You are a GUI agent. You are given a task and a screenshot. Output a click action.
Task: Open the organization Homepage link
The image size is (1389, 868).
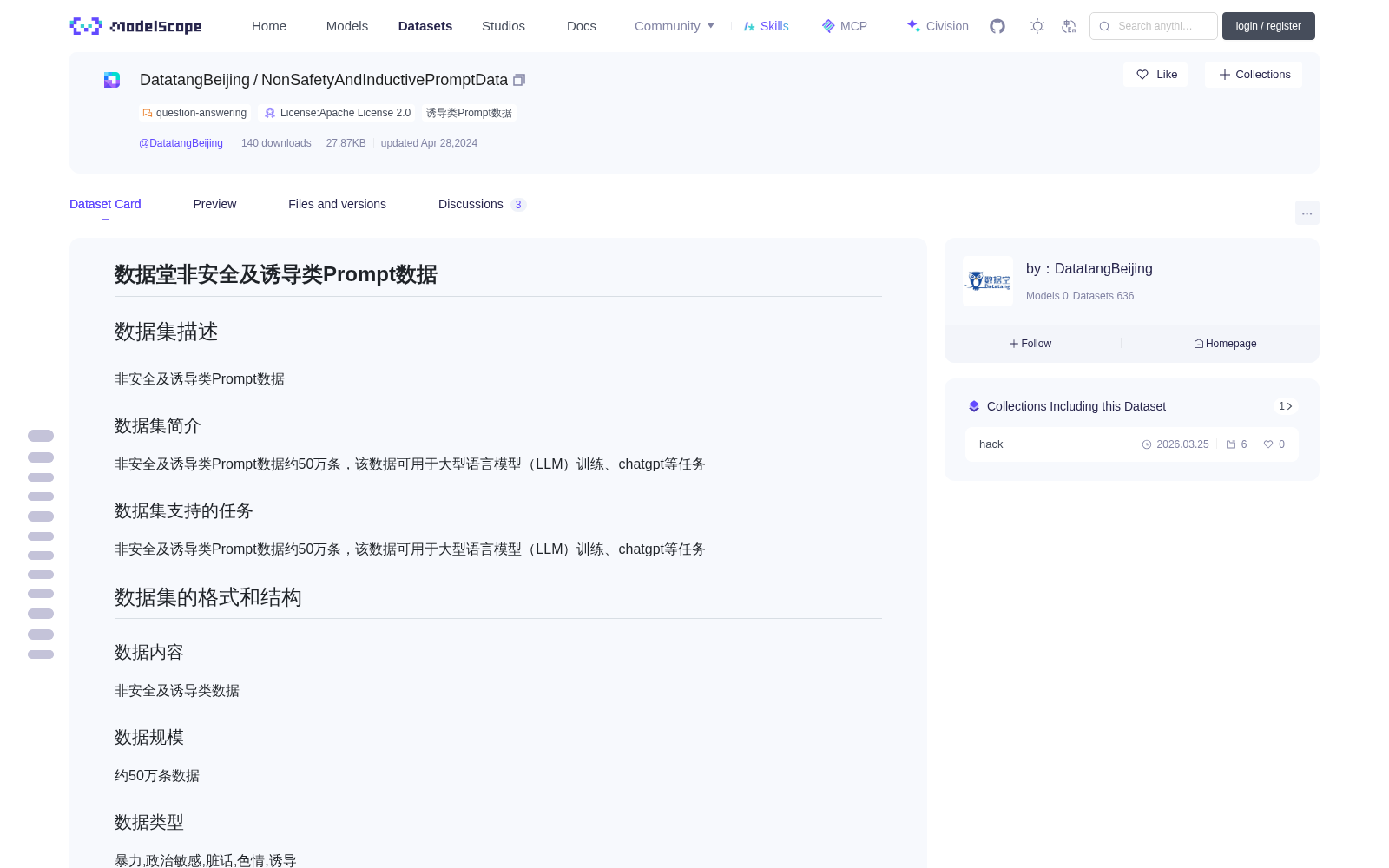pyautogui.click(x=1225, y=344)
